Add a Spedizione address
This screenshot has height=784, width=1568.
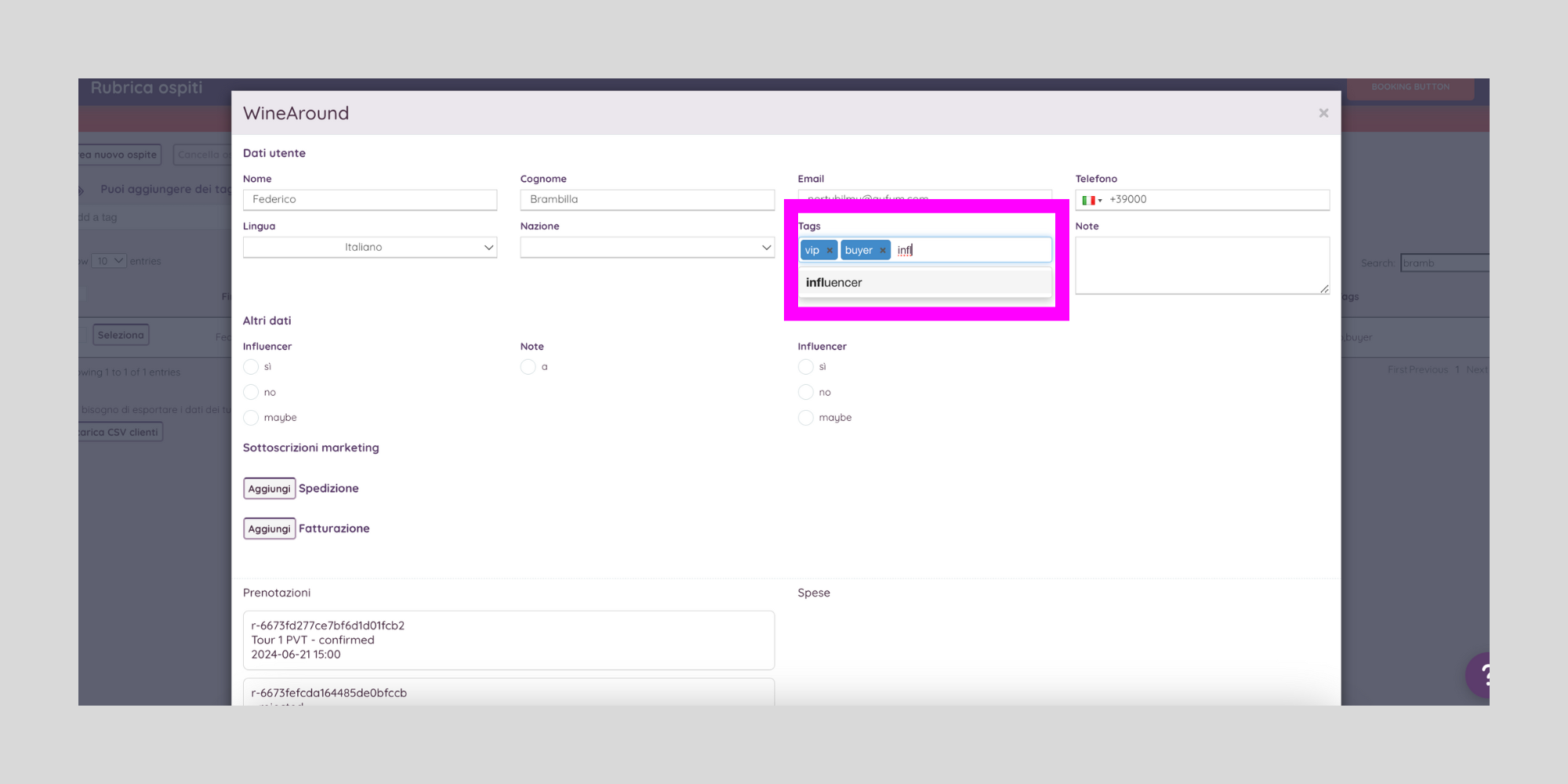click(269, 488)
